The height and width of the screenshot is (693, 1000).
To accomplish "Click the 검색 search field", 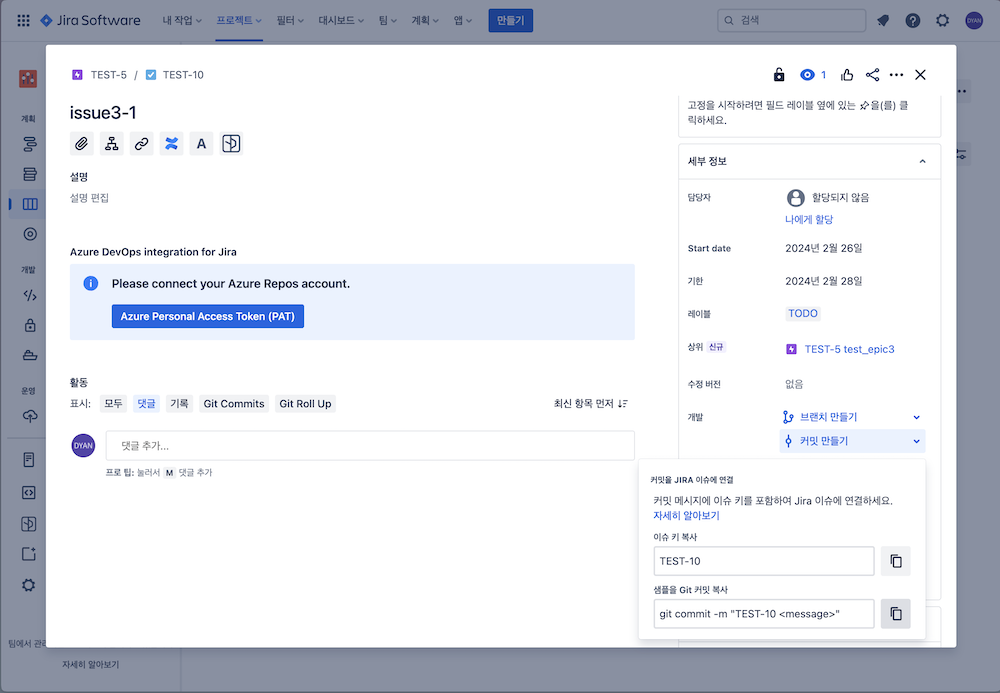I will coord(791,20).
